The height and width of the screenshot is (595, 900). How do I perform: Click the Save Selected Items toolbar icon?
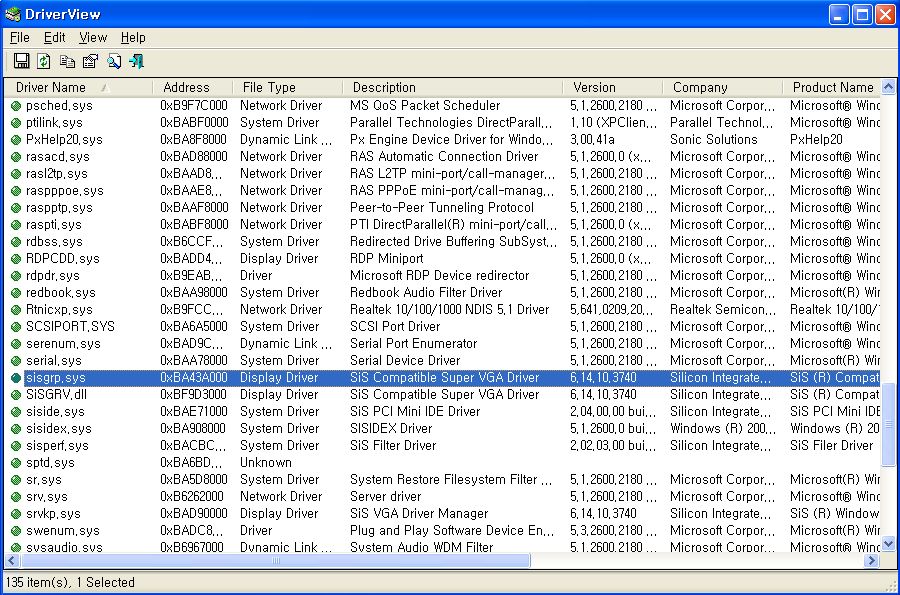click(x=21, y=61)
